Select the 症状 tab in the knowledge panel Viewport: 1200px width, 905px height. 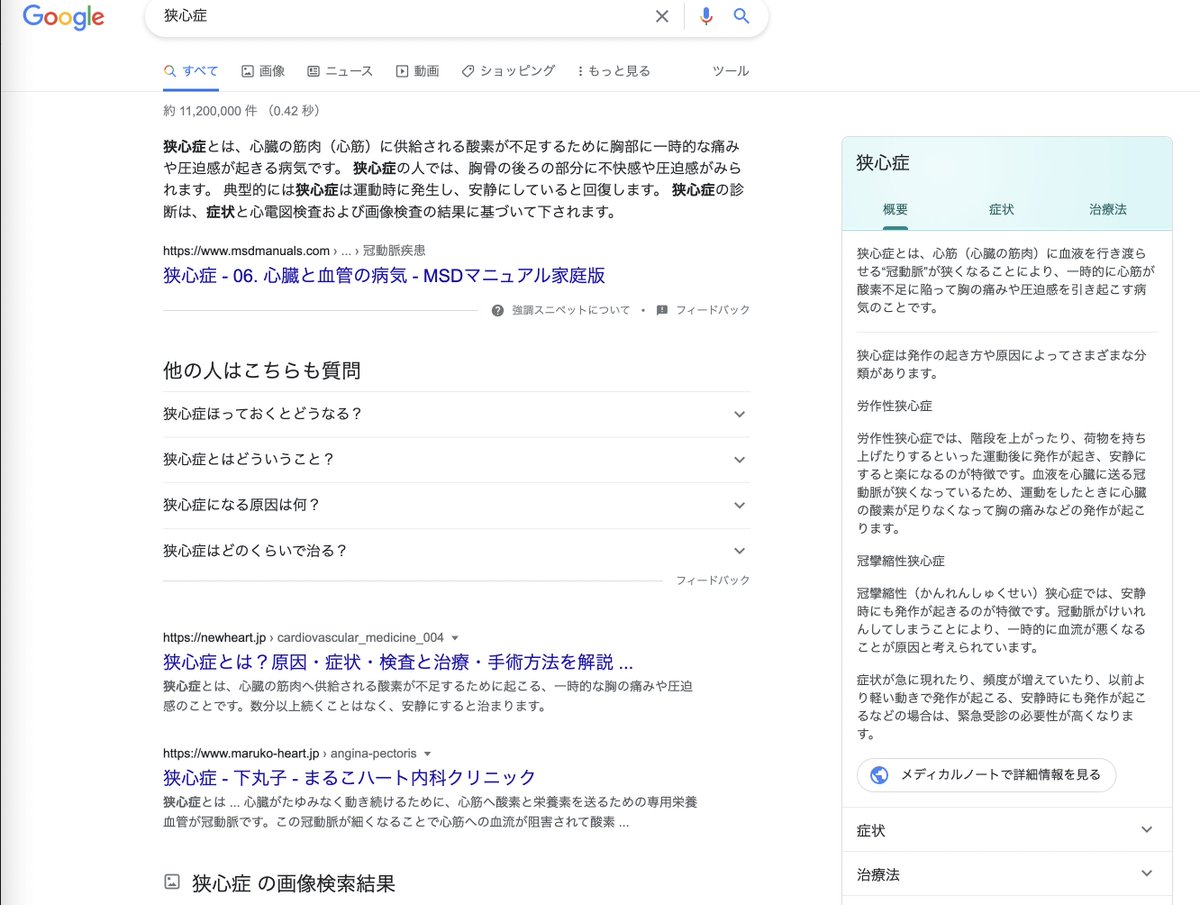(x=1001, y=210)
